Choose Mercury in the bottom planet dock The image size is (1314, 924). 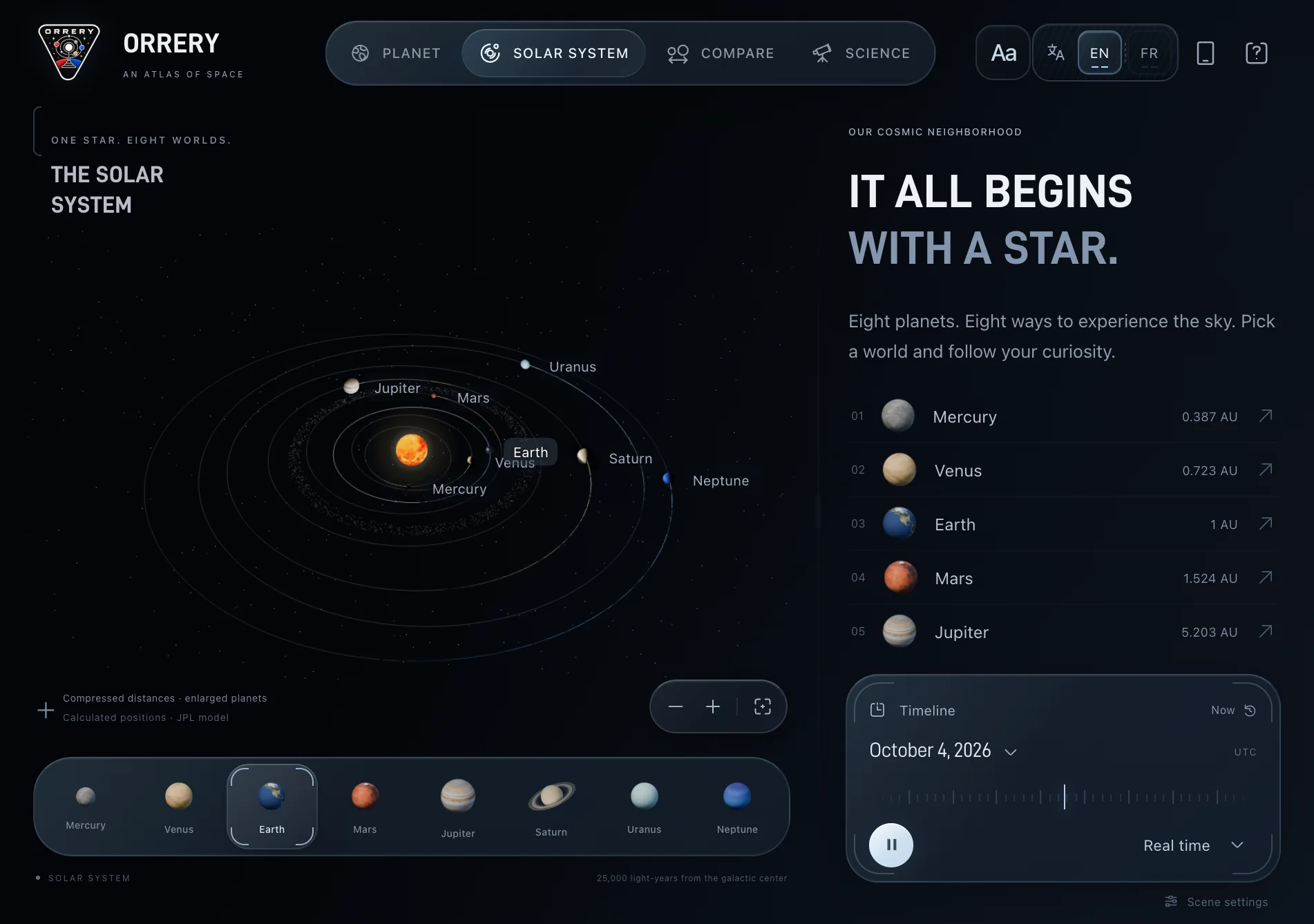(x=86, y=807)
